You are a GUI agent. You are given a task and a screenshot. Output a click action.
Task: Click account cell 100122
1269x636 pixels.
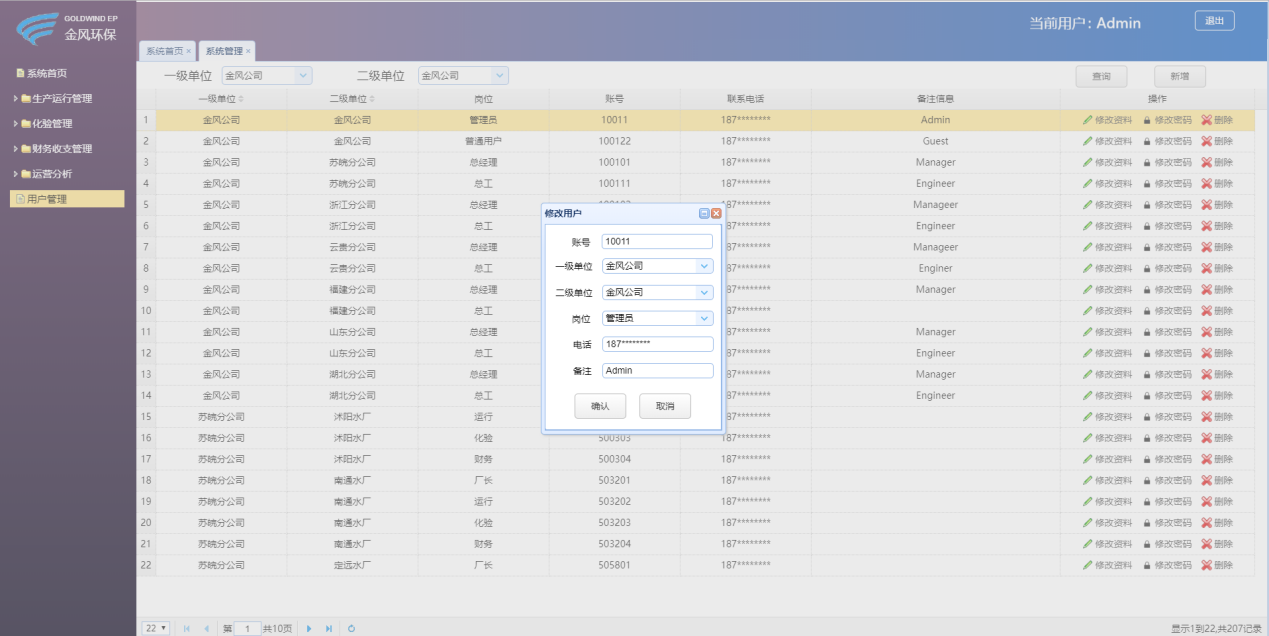[614, 141]
